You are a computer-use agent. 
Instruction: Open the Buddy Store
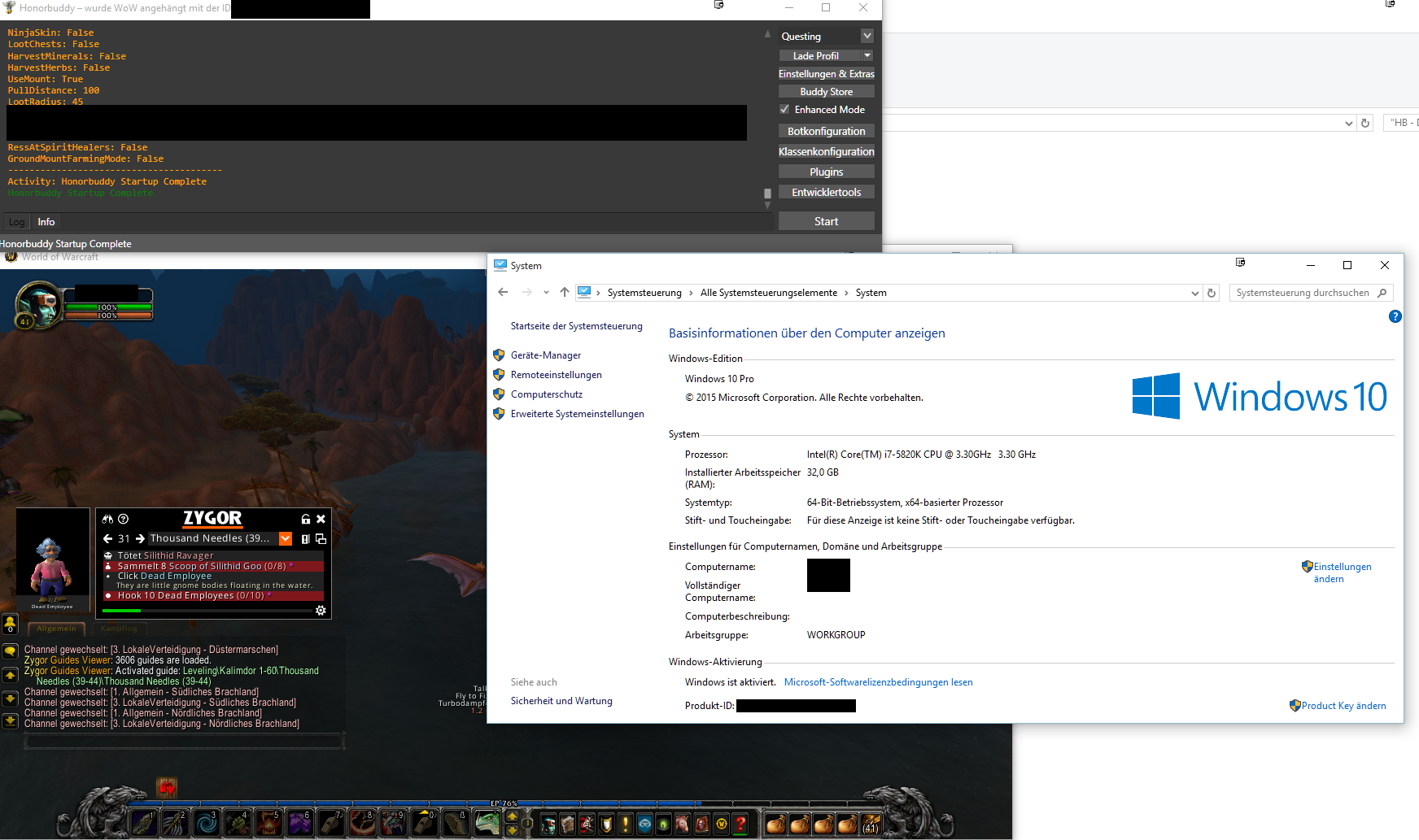pyautogui.click(x=827, y=91)
